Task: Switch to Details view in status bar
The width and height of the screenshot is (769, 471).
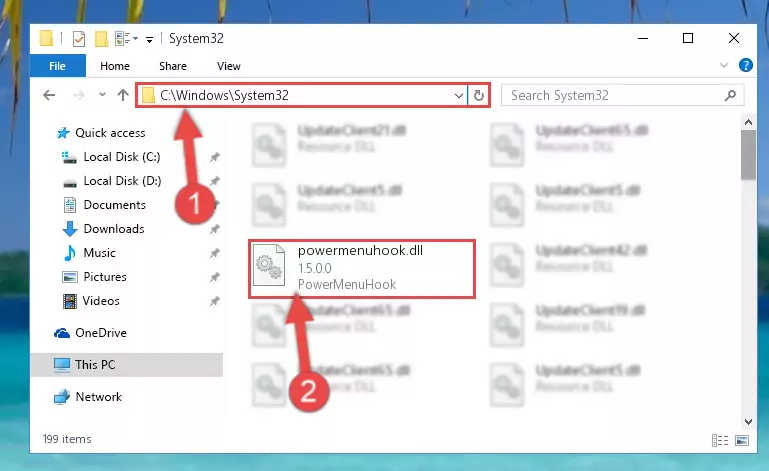Action: coord(719,440)
